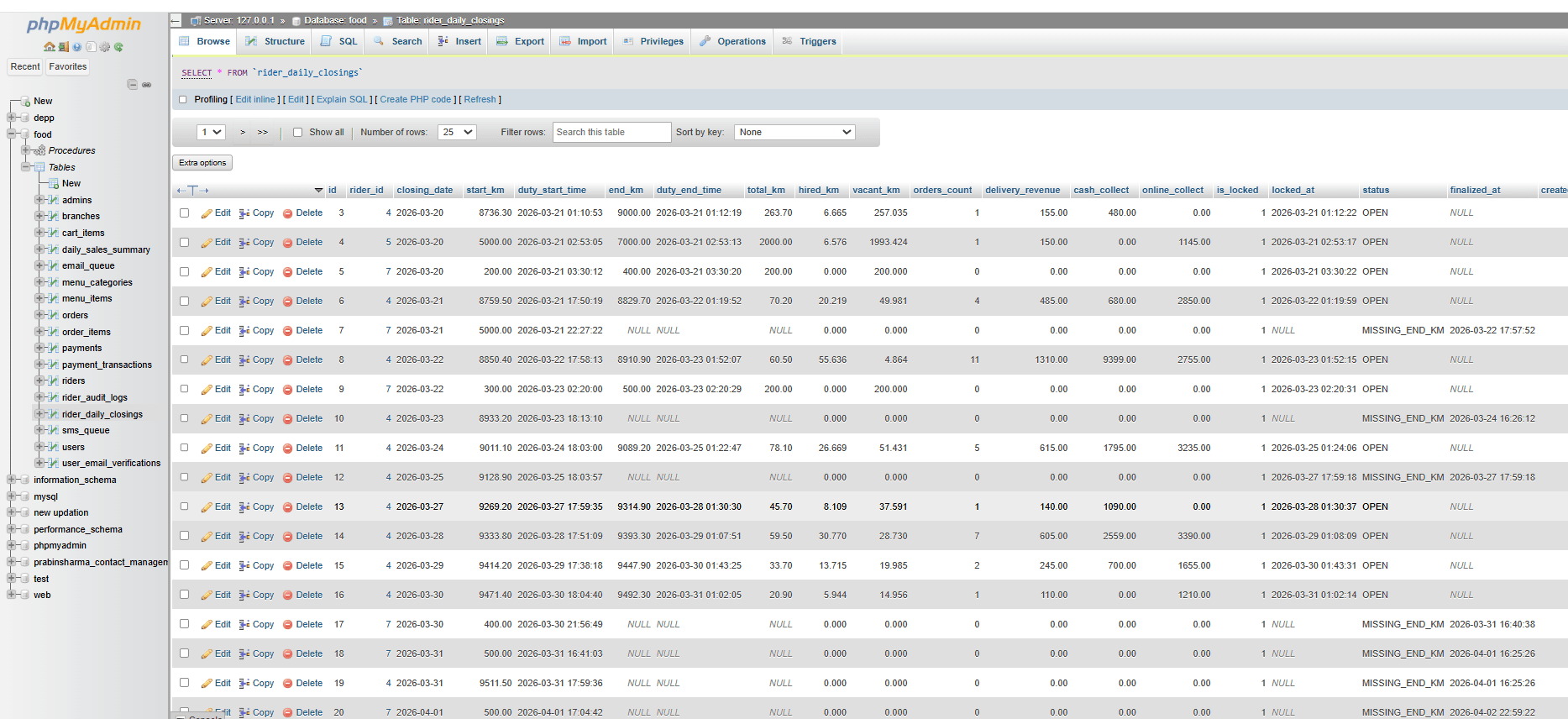Viewport: 1568px width, 719px height.
Task: Open the Favorites tables button
Action: tap(68, 67)
